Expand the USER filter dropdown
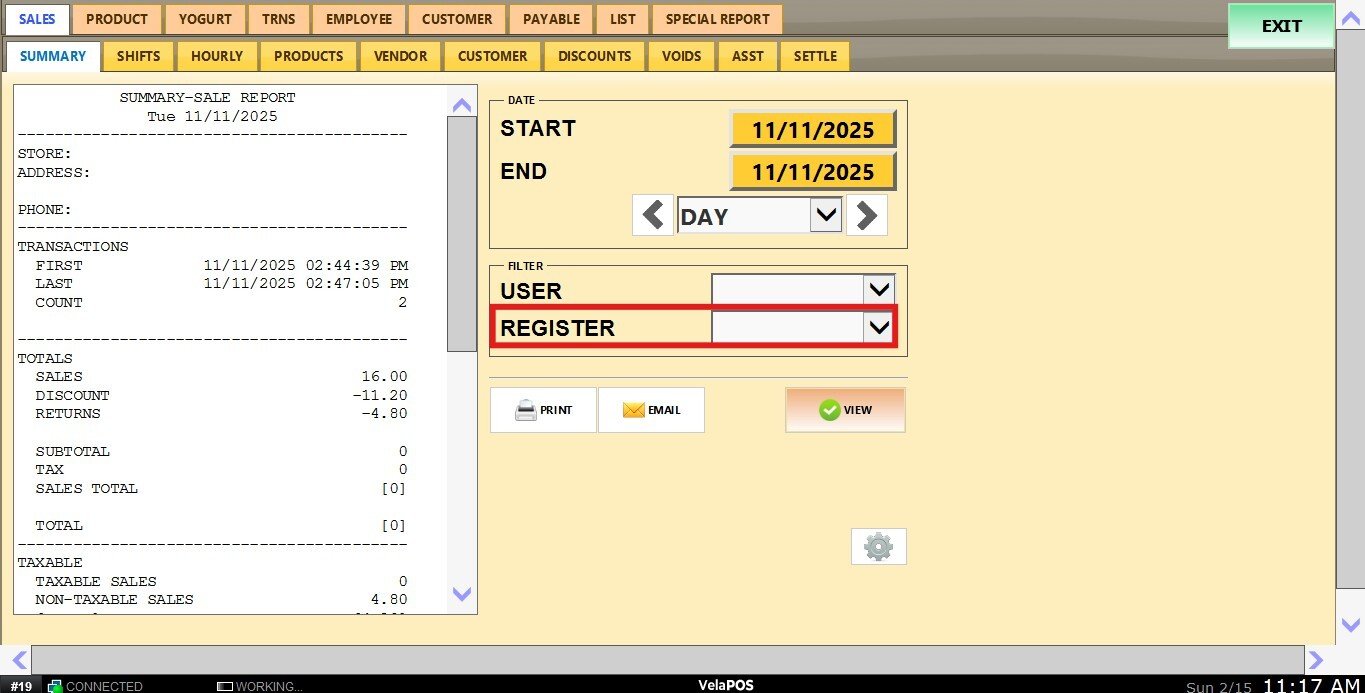 (x=879, y=290)
